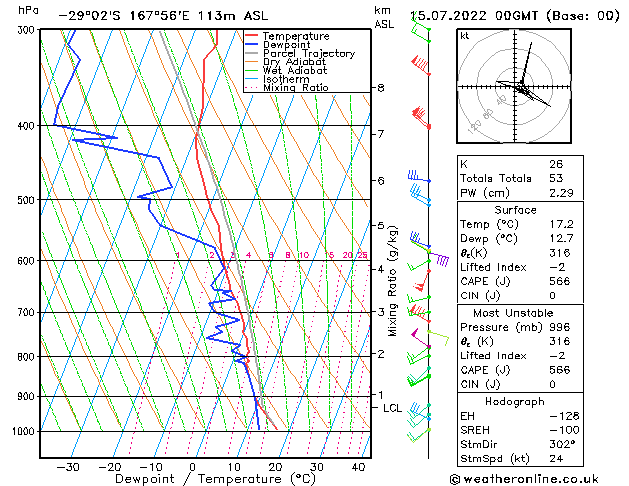Screen dimensions: 629x486
Task: Click the Dewpoint / Temperature (°C) axis title
Action: 215,479
